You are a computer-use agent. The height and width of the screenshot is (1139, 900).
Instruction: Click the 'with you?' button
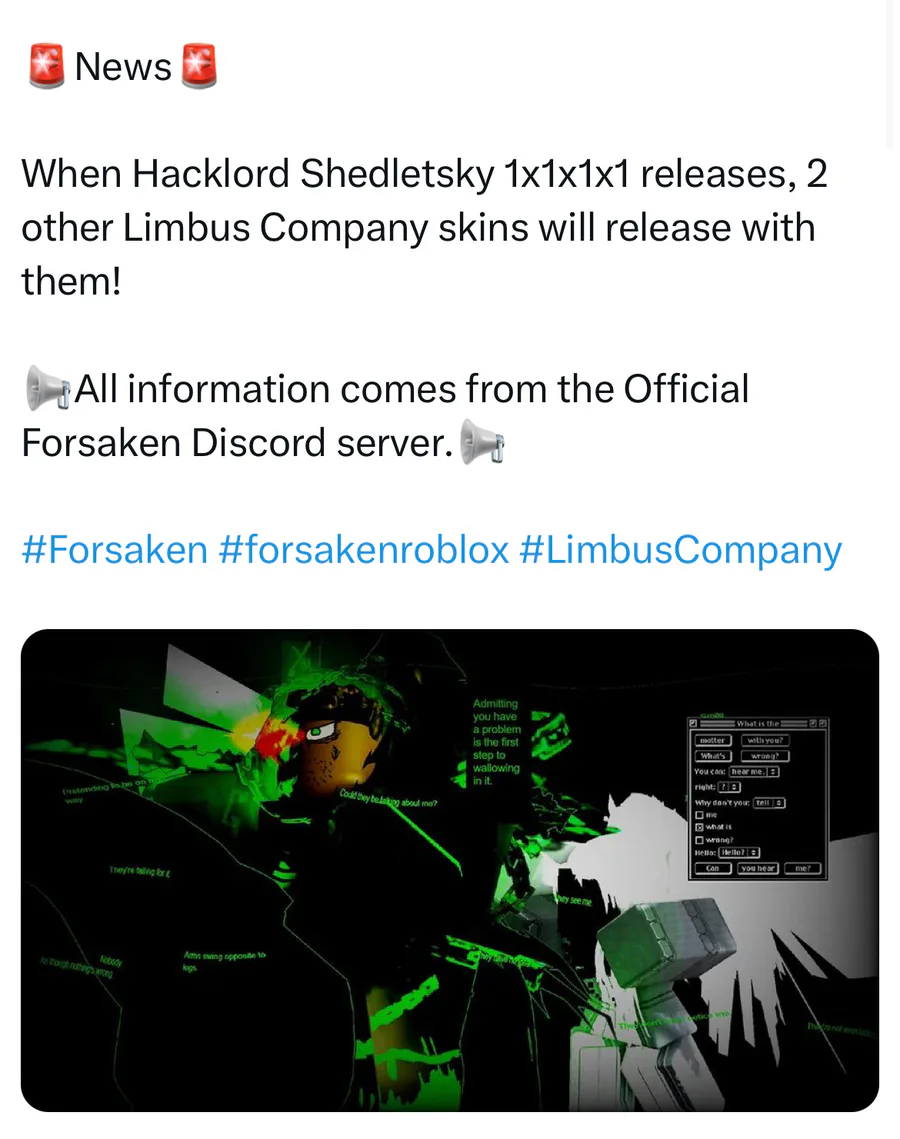tap(766, 740)
